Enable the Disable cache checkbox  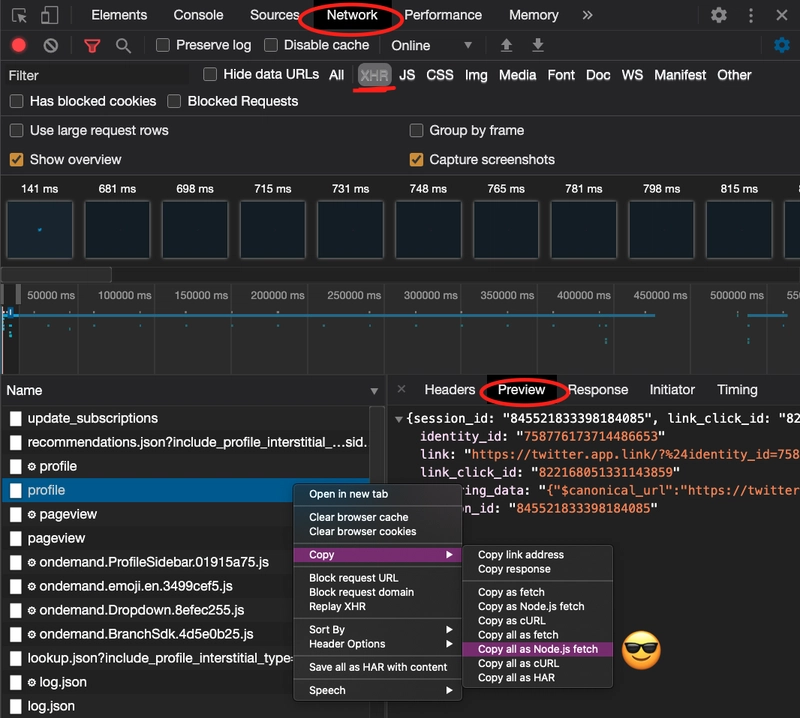tap(271, 45)
